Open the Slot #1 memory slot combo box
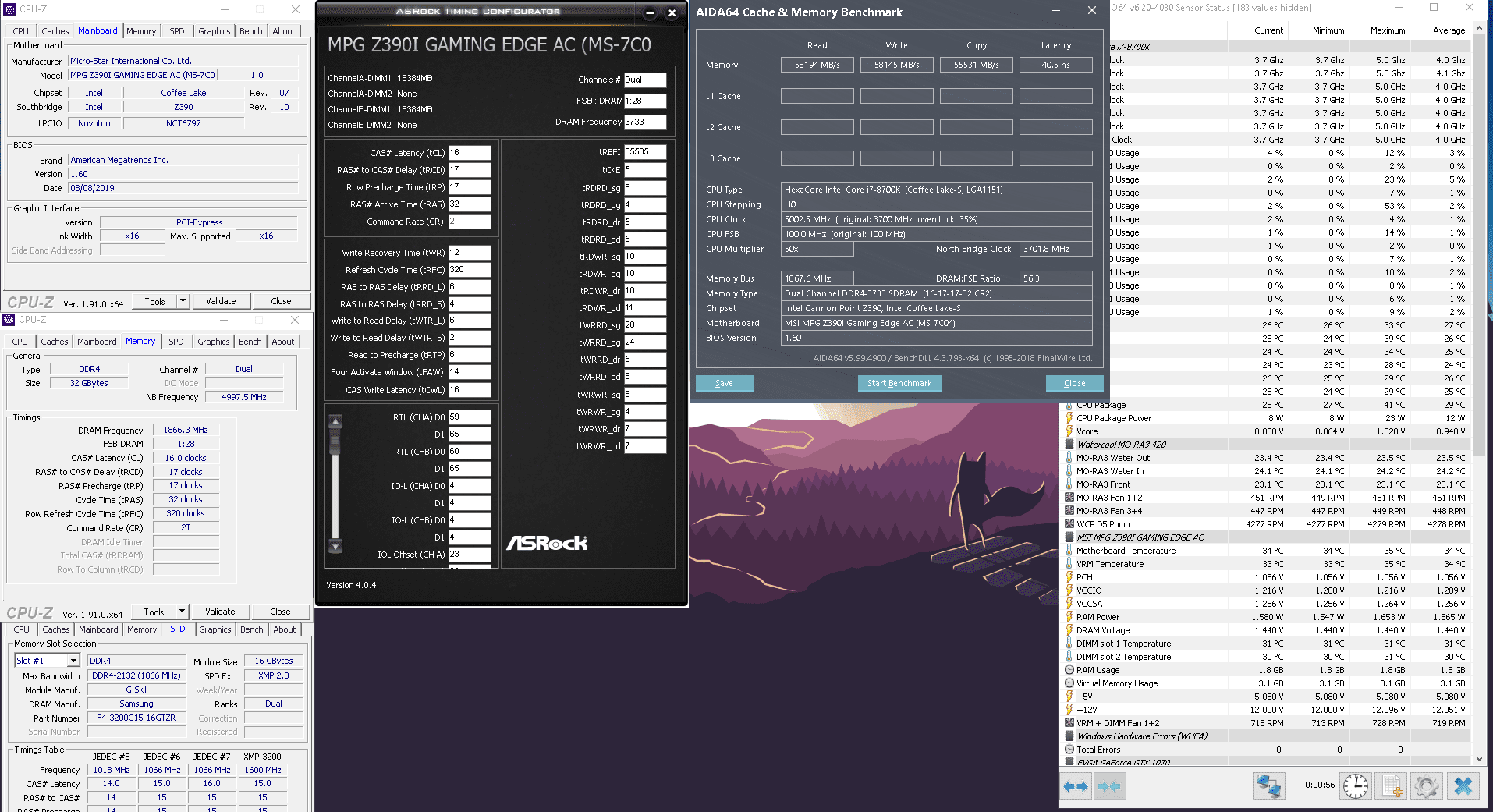This screenshot has width=1493, height=812. click(x=47, y=661)
